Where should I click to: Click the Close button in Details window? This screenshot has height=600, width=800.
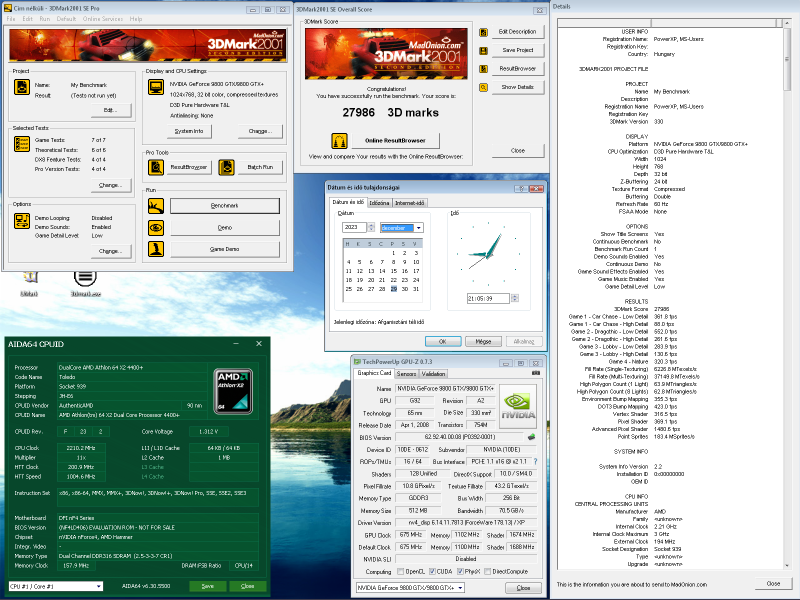(x=773, y=584)
